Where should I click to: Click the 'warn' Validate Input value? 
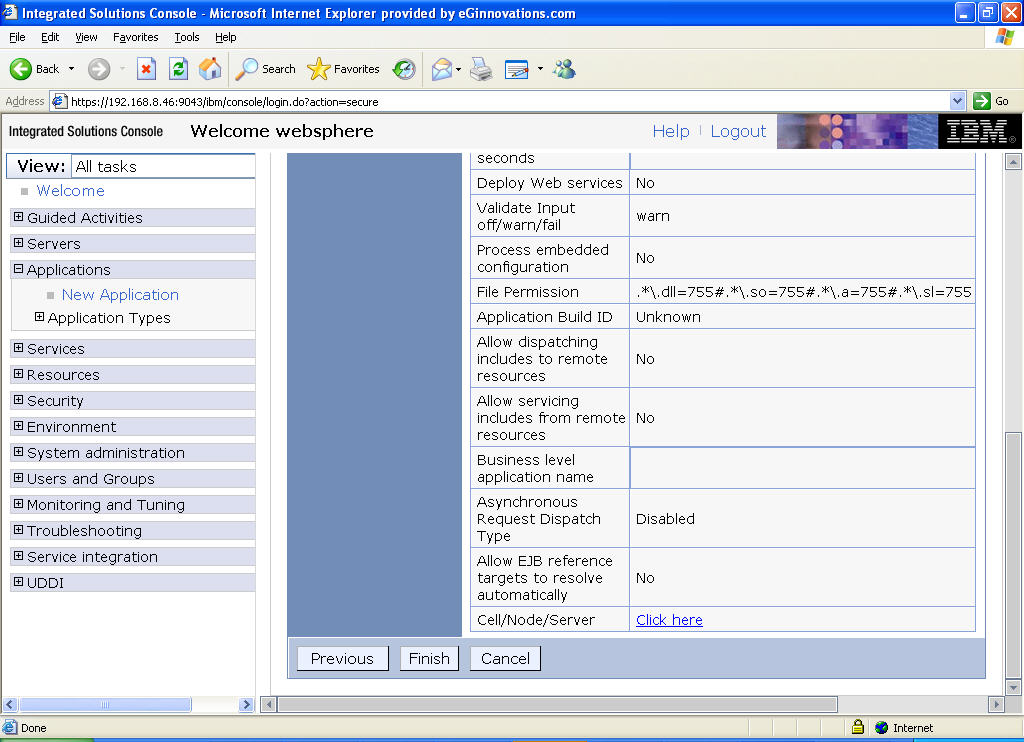pyautogui.click(x=652, y=216)
